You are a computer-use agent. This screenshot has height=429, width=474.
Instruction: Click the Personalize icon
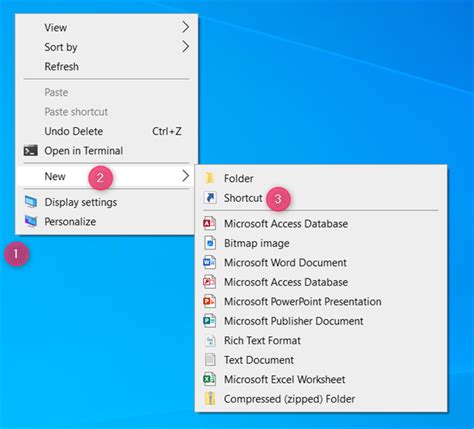[x=31, y=221]
